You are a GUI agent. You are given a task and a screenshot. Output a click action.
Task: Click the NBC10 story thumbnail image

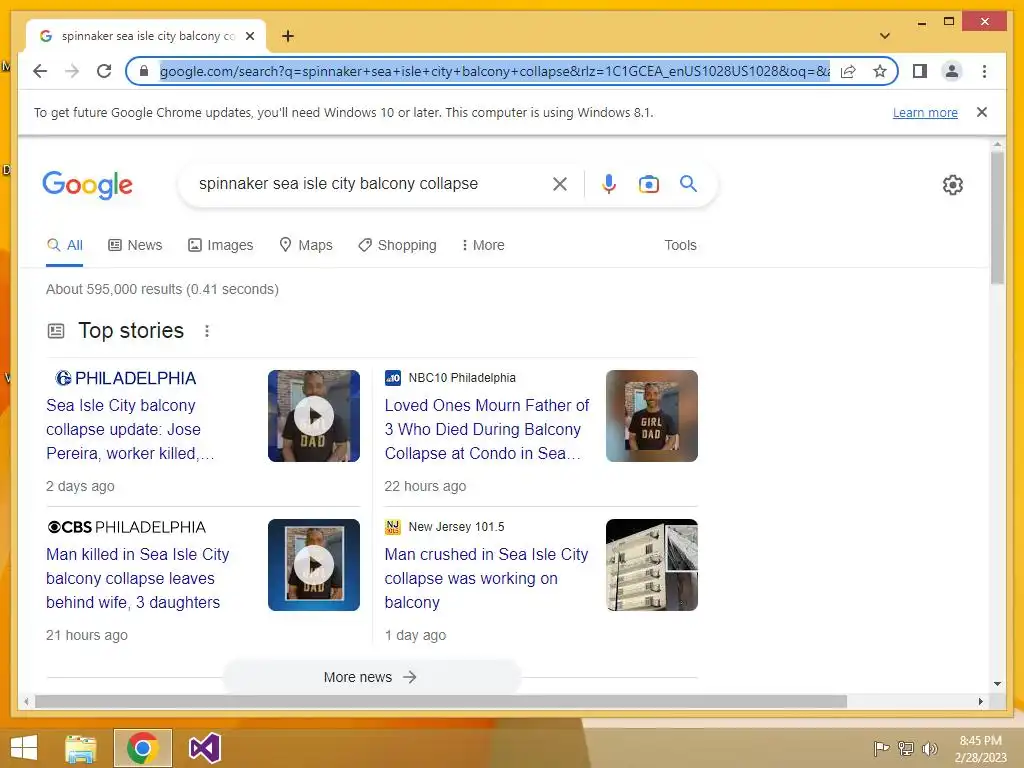(x=652, y=416)
